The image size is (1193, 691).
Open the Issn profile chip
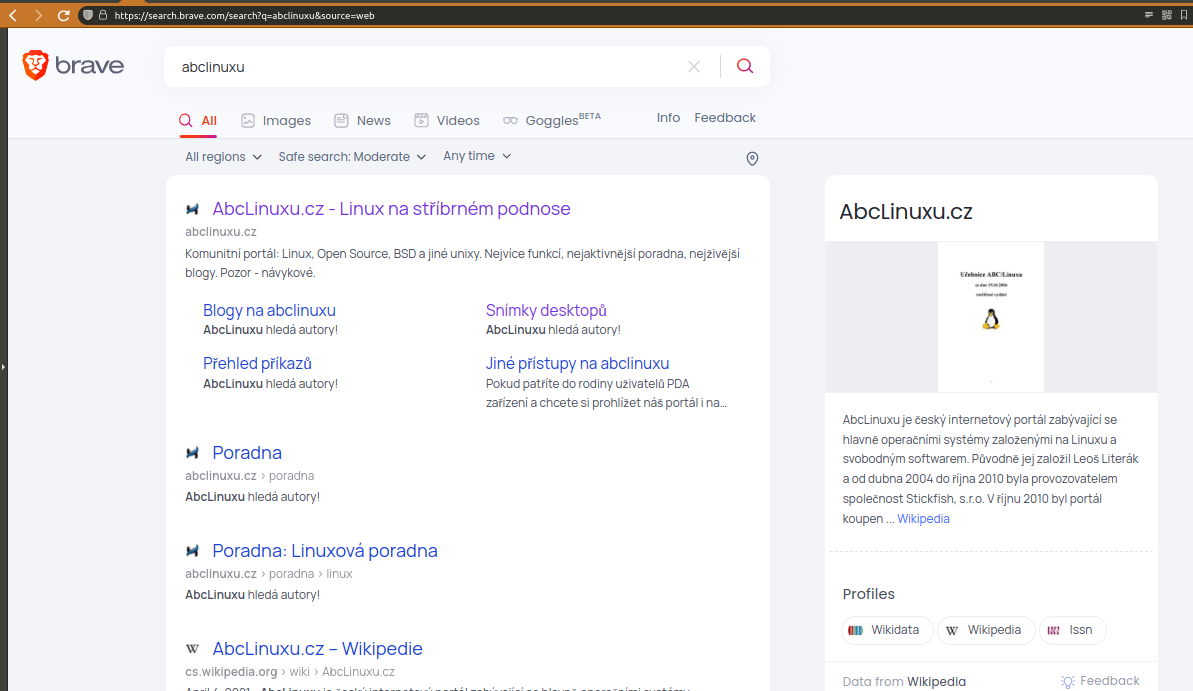(x=1072, y=630)
